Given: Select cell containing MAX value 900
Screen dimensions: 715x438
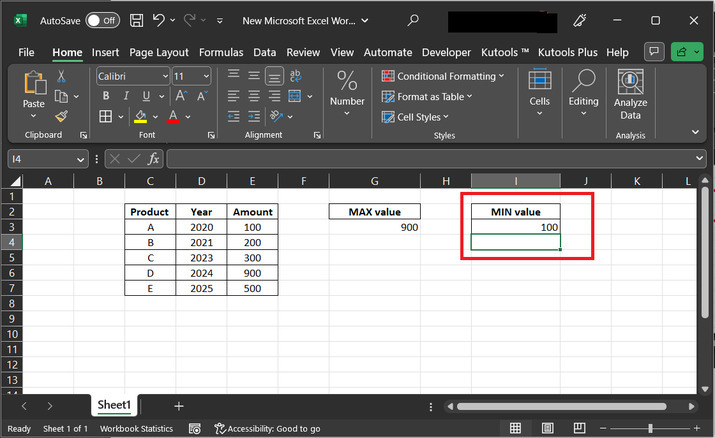Looking at the screenshot, I should coord(375,227).
